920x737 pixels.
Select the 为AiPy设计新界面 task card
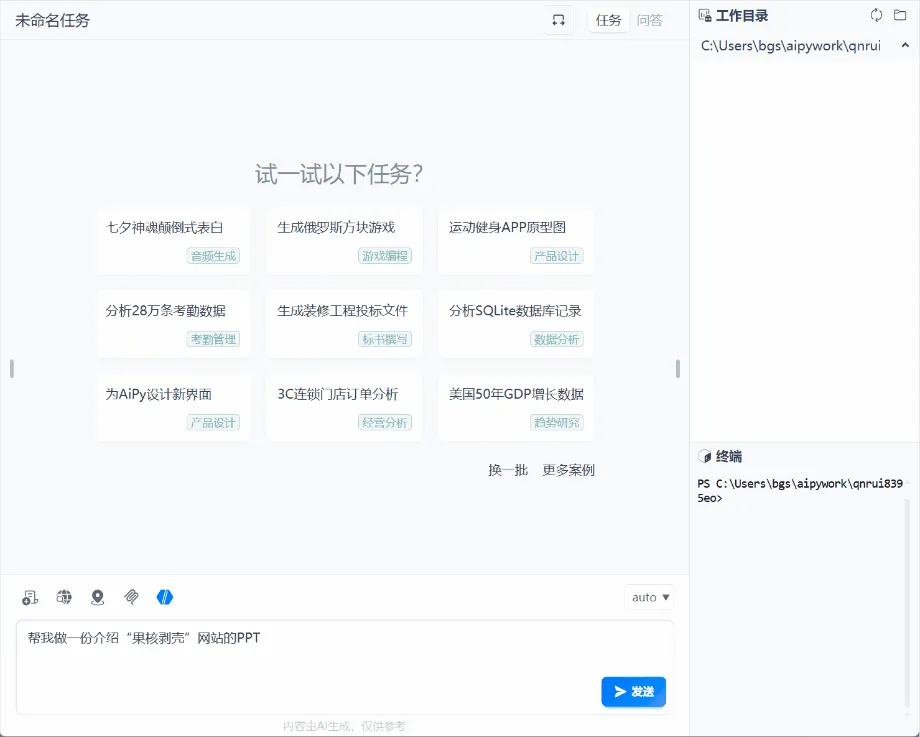[x=174, y=407]
